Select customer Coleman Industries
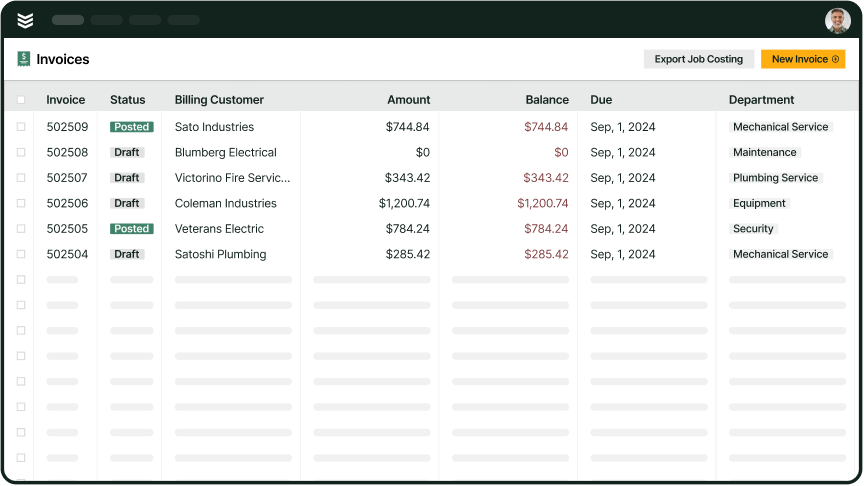The height and width of the screenshot is (486, 864). tap(225, 203)
